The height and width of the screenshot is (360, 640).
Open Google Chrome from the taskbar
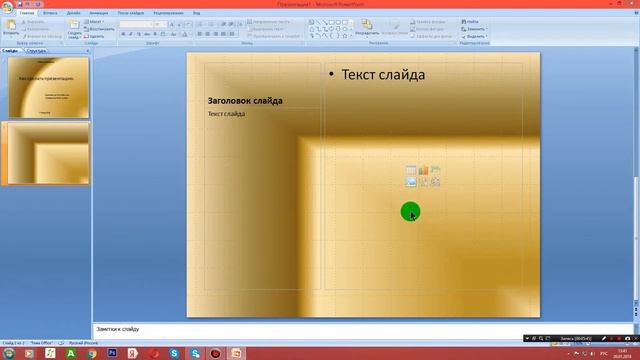tap(92, 353)
